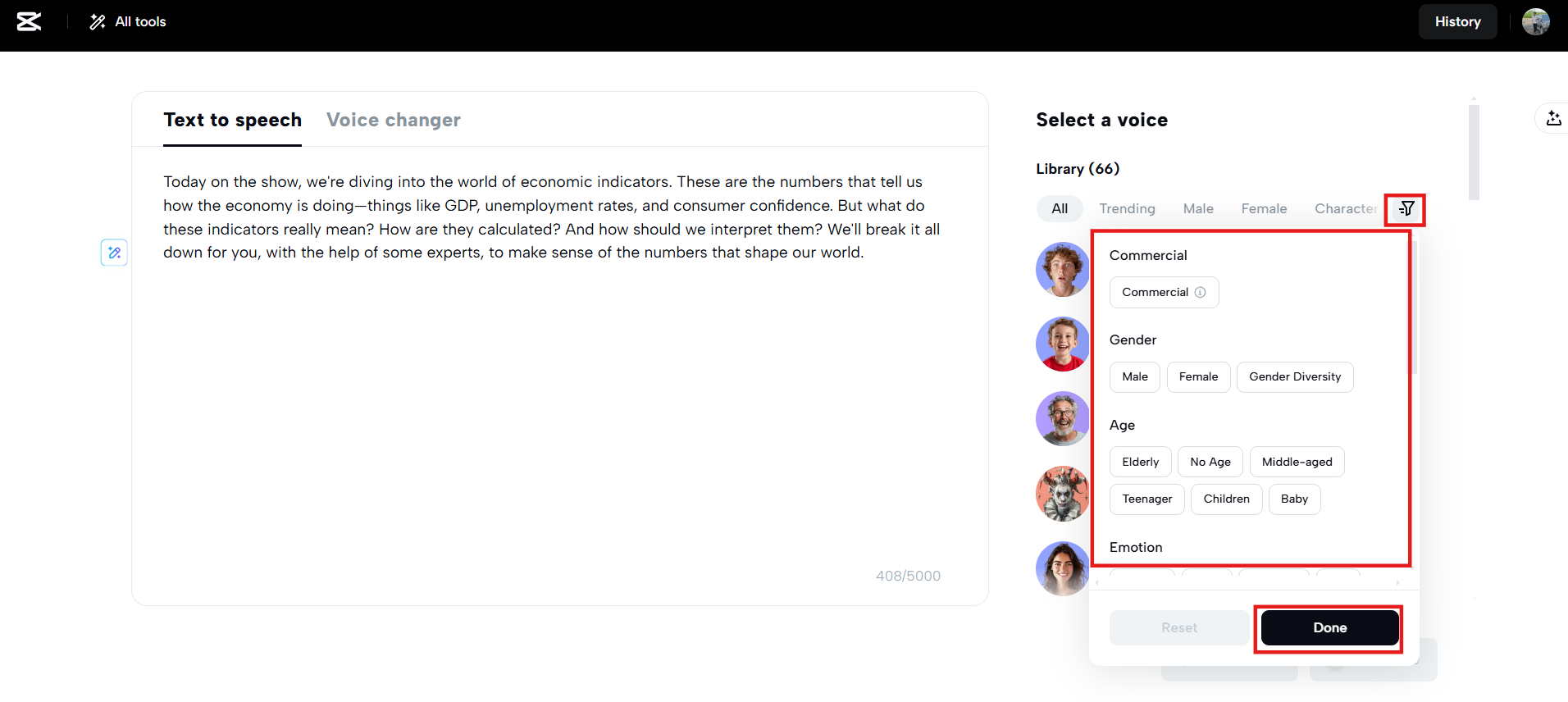Click the Reset filters button
The image size is (1568, 702).
1178,628
